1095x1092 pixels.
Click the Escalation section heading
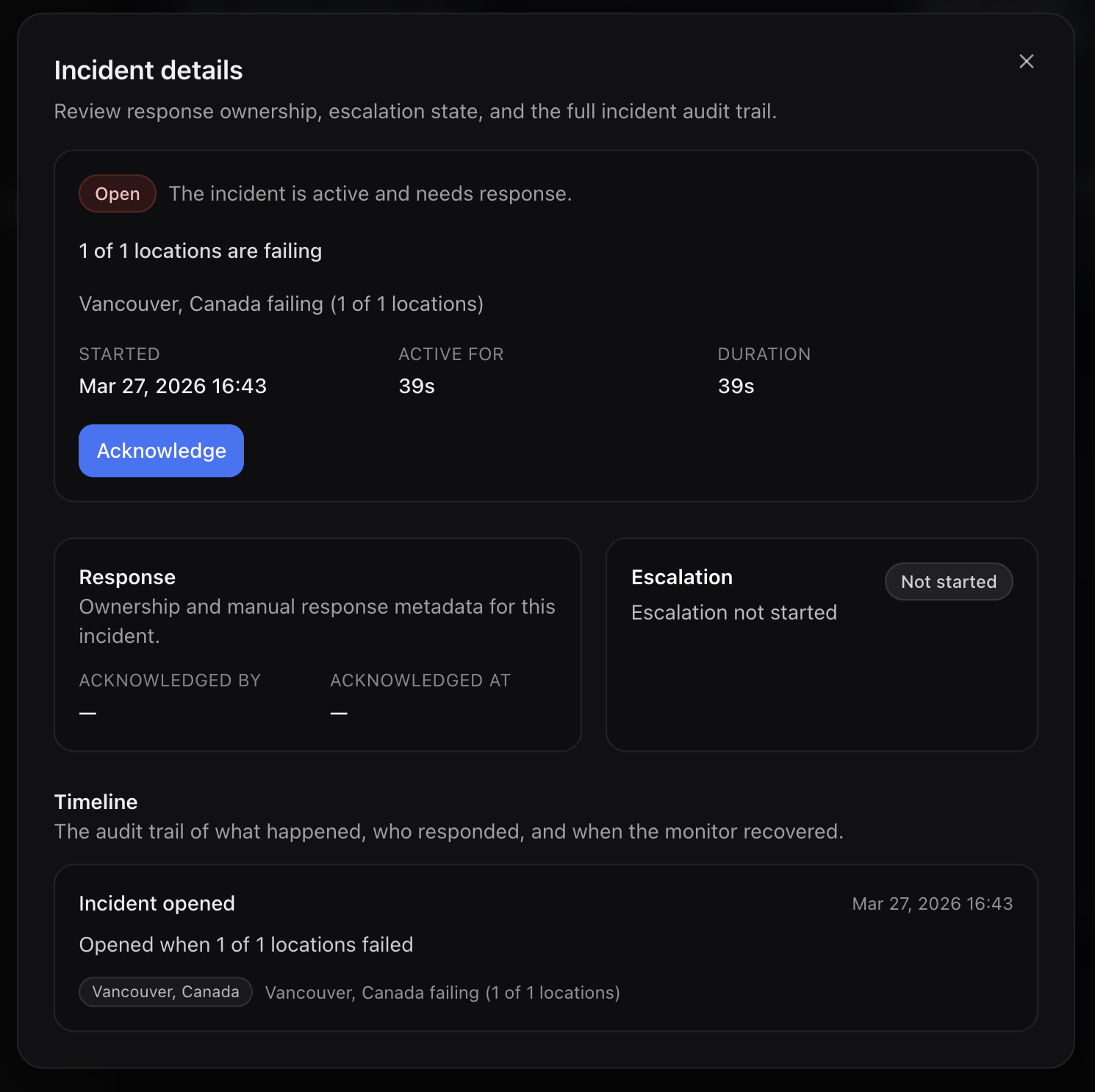(x=682, y=577)
